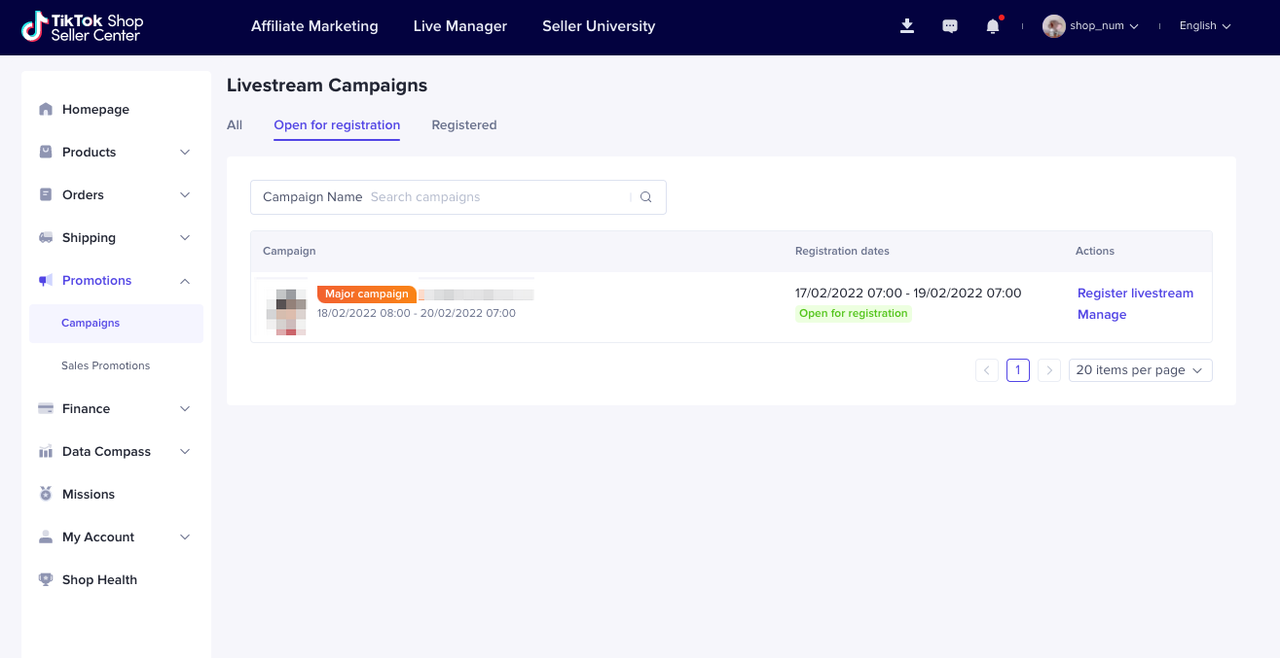Open the 20 items per page dropdown

pyautogui.click(x=1140, y=370)
